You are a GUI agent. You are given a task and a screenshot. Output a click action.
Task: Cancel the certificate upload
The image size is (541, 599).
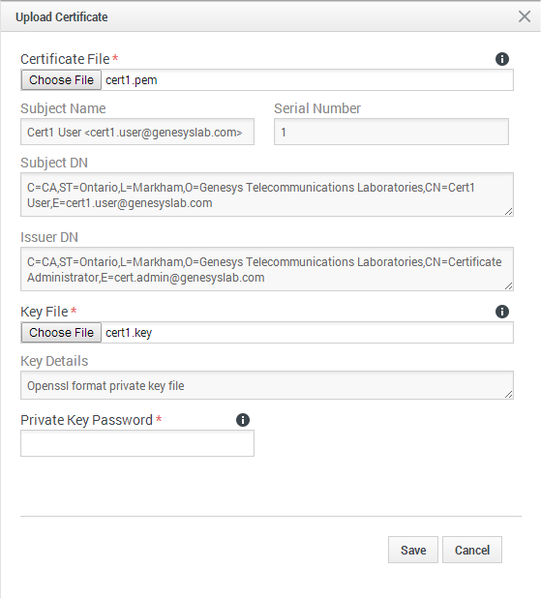(x=472, y=550)
